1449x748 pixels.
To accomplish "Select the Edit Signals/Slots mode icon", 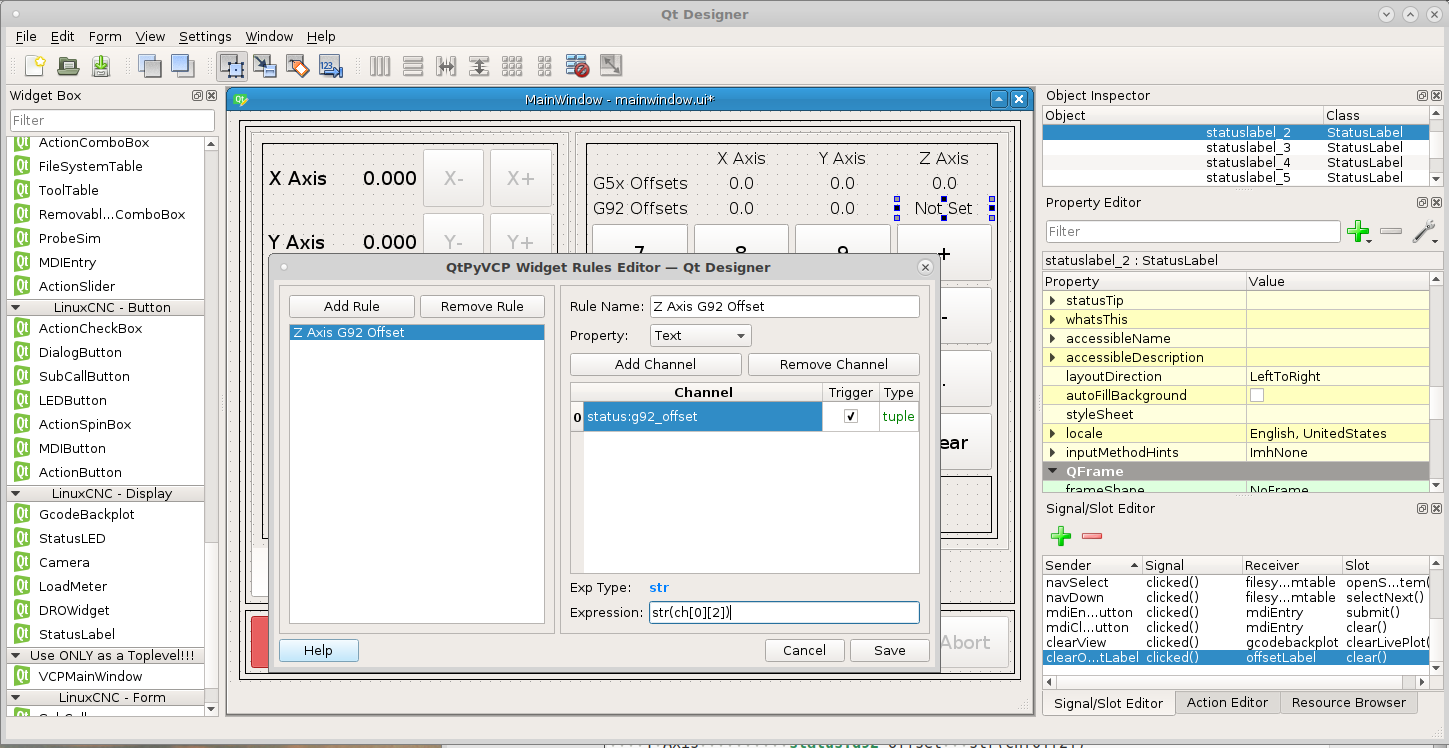I will click(x=265, y=66).
